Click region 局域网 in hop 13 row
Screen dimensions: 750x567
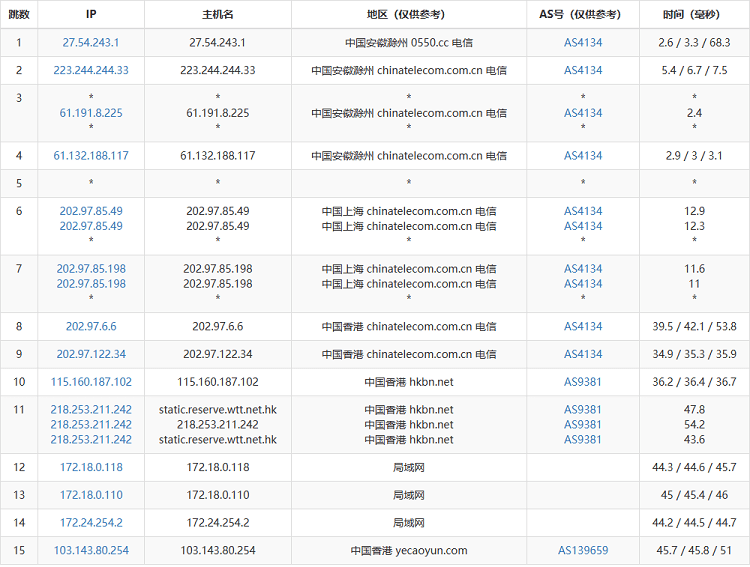coord(408,495)
